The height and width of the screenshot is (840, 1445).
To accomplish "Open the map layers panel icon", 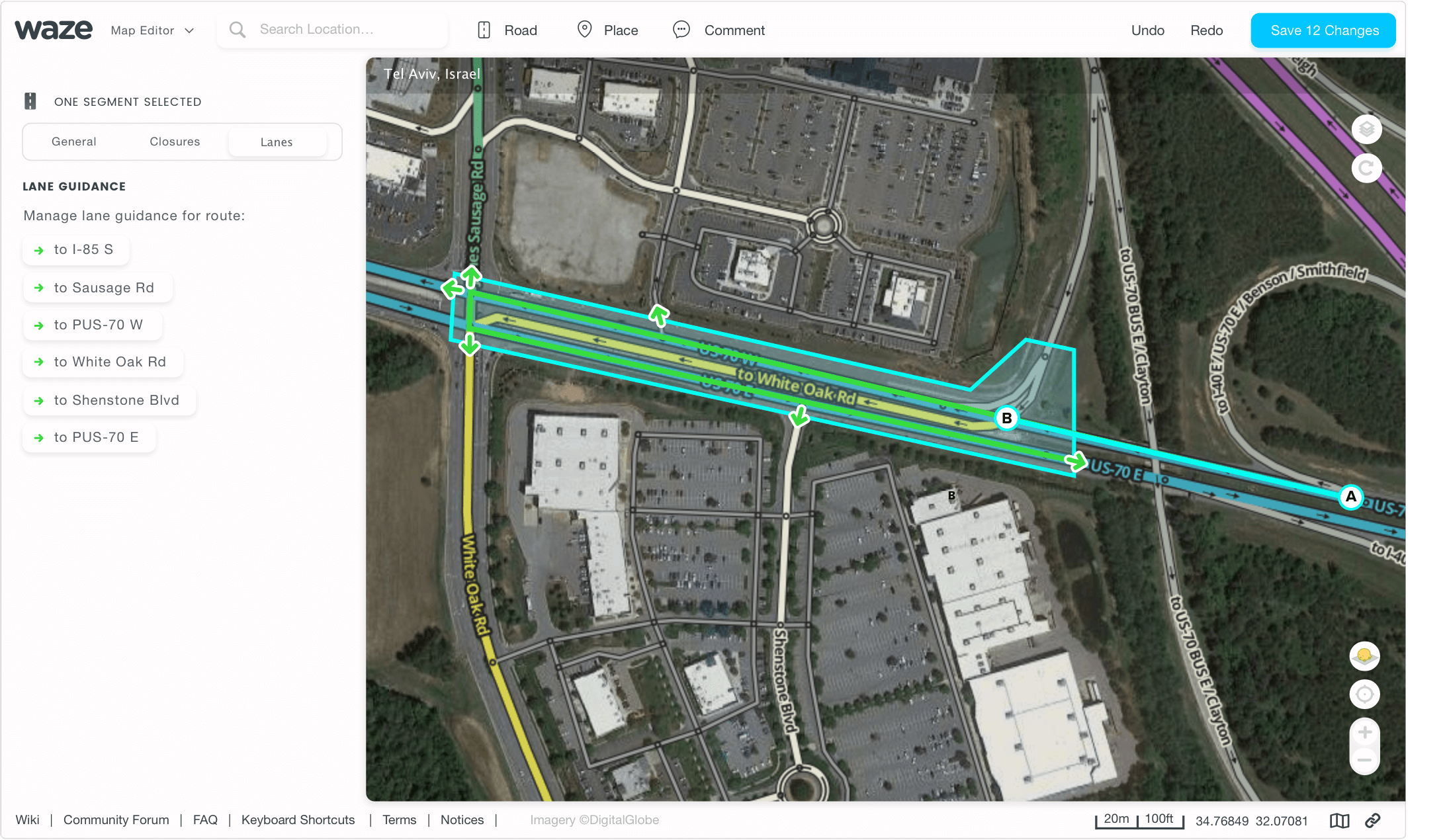I will coord(1366,130).
